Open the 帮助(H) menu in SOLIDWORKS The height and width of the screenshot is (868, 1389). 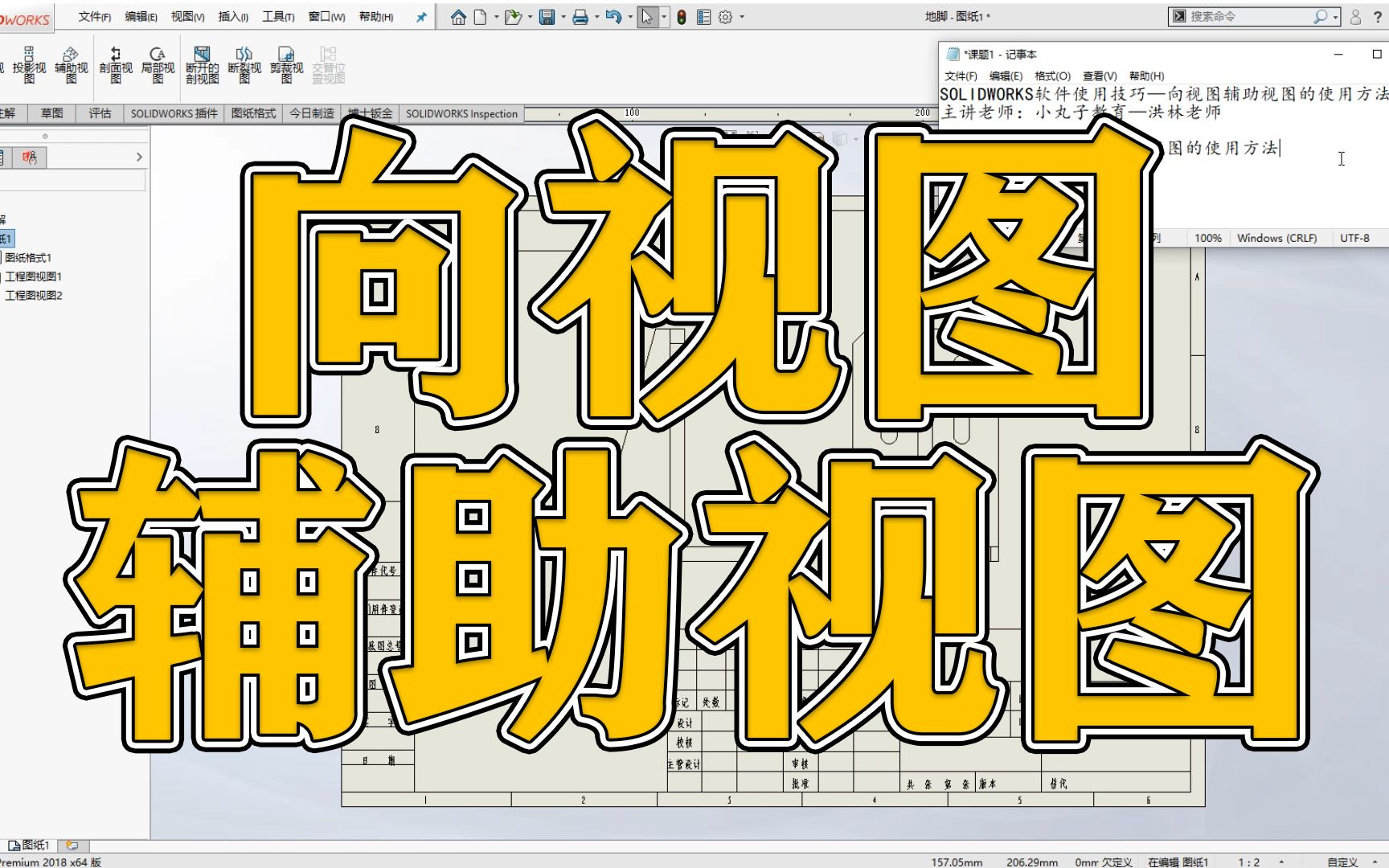click(x=375, y=17)
